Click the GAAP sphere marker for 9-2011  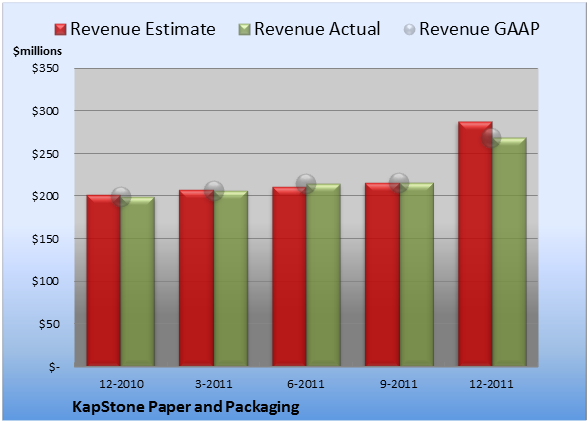[399, 183]
